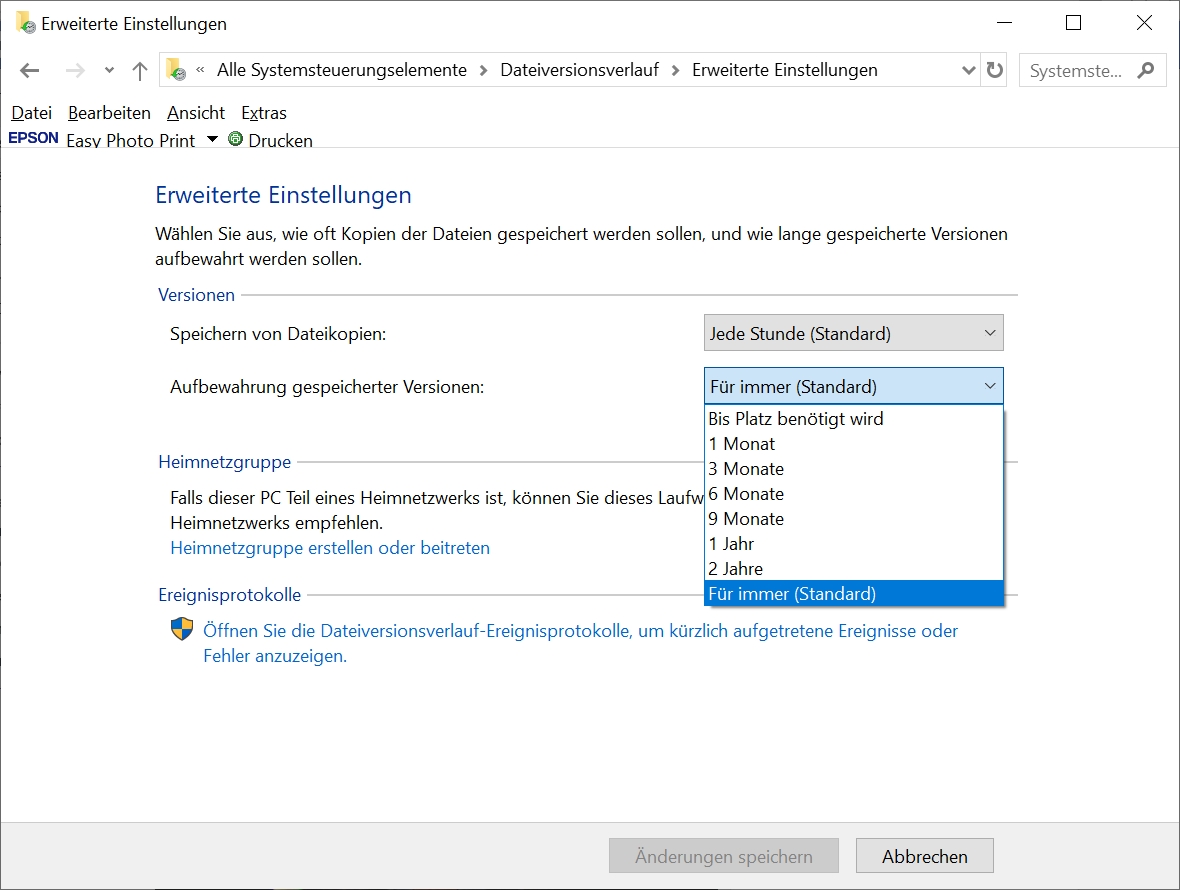Open Heimnetzgruppe erstellen oder beitreten link
1180x890 pixels.
pos(330,548)
